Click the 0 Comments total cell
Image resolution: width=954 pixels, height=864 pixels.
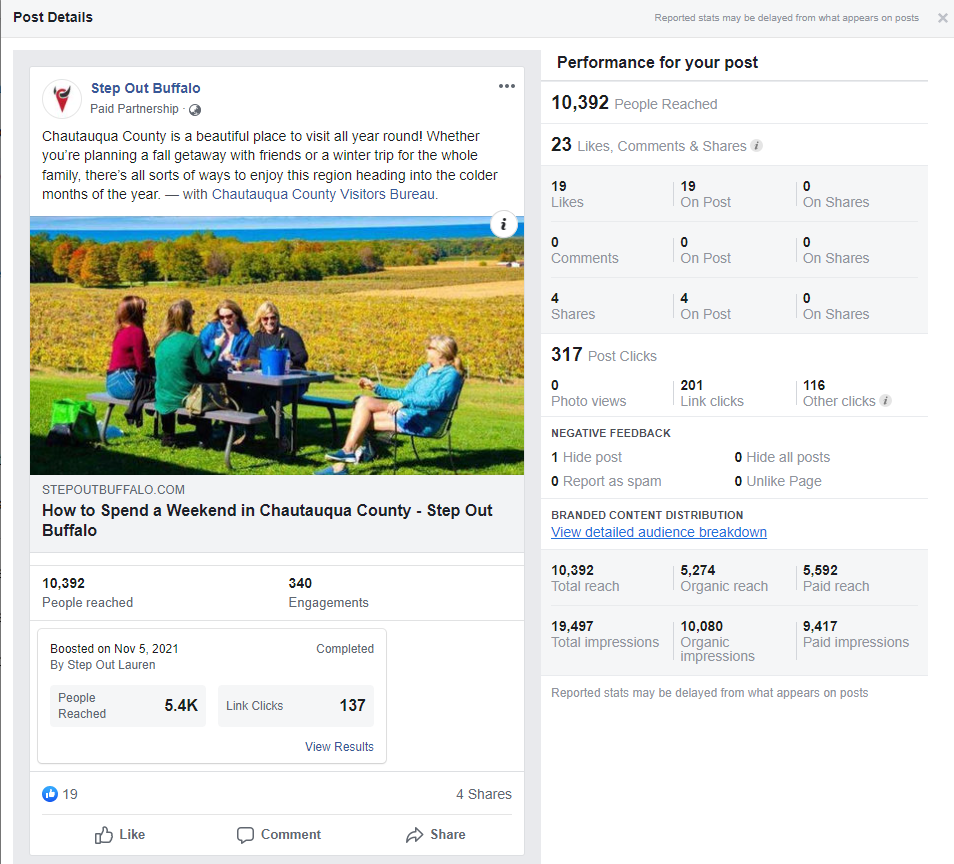(585, 250)
